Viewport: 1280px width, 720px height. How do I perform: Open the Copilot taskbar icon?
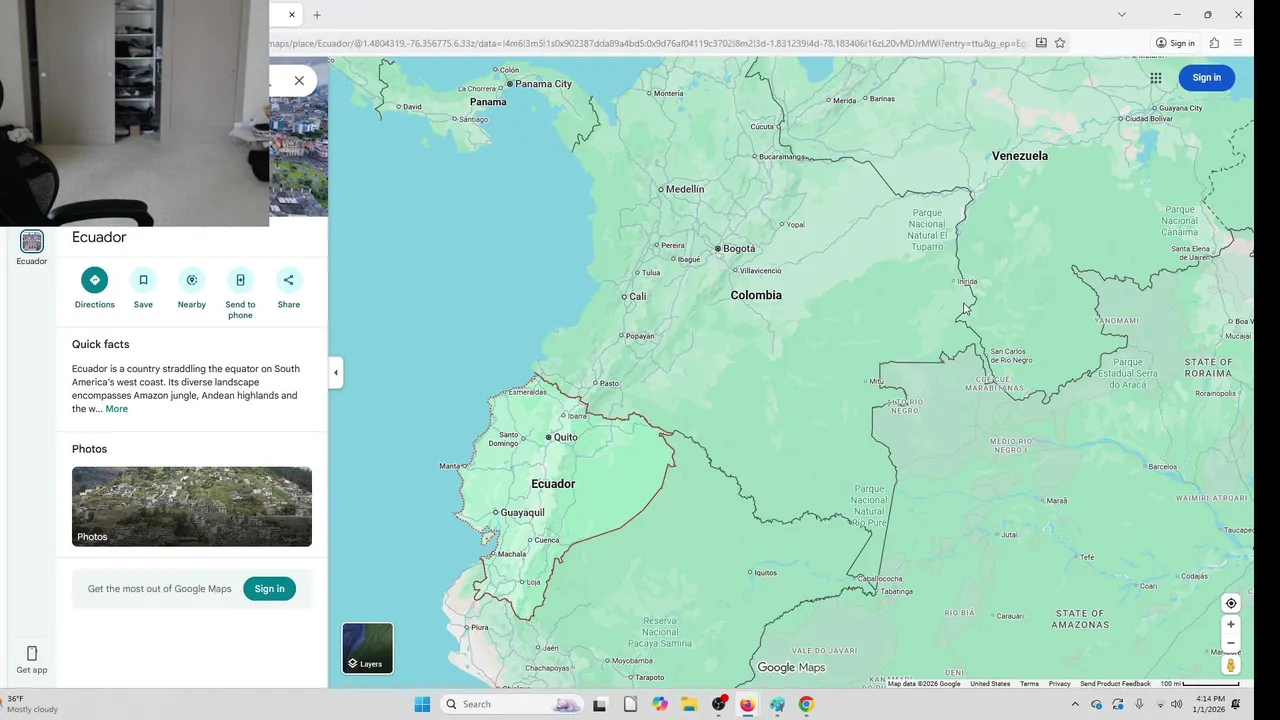click(660, 704)
